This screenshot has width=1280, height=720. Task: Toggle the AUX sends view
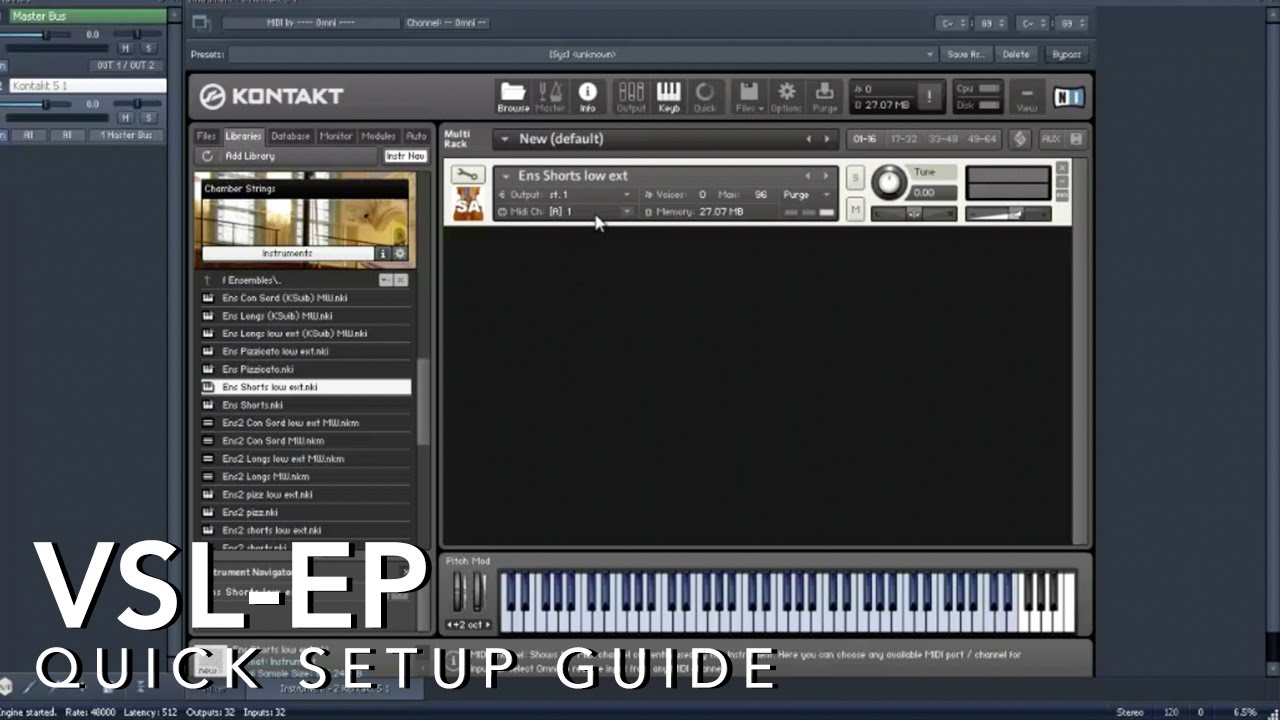click(1051, 139)
